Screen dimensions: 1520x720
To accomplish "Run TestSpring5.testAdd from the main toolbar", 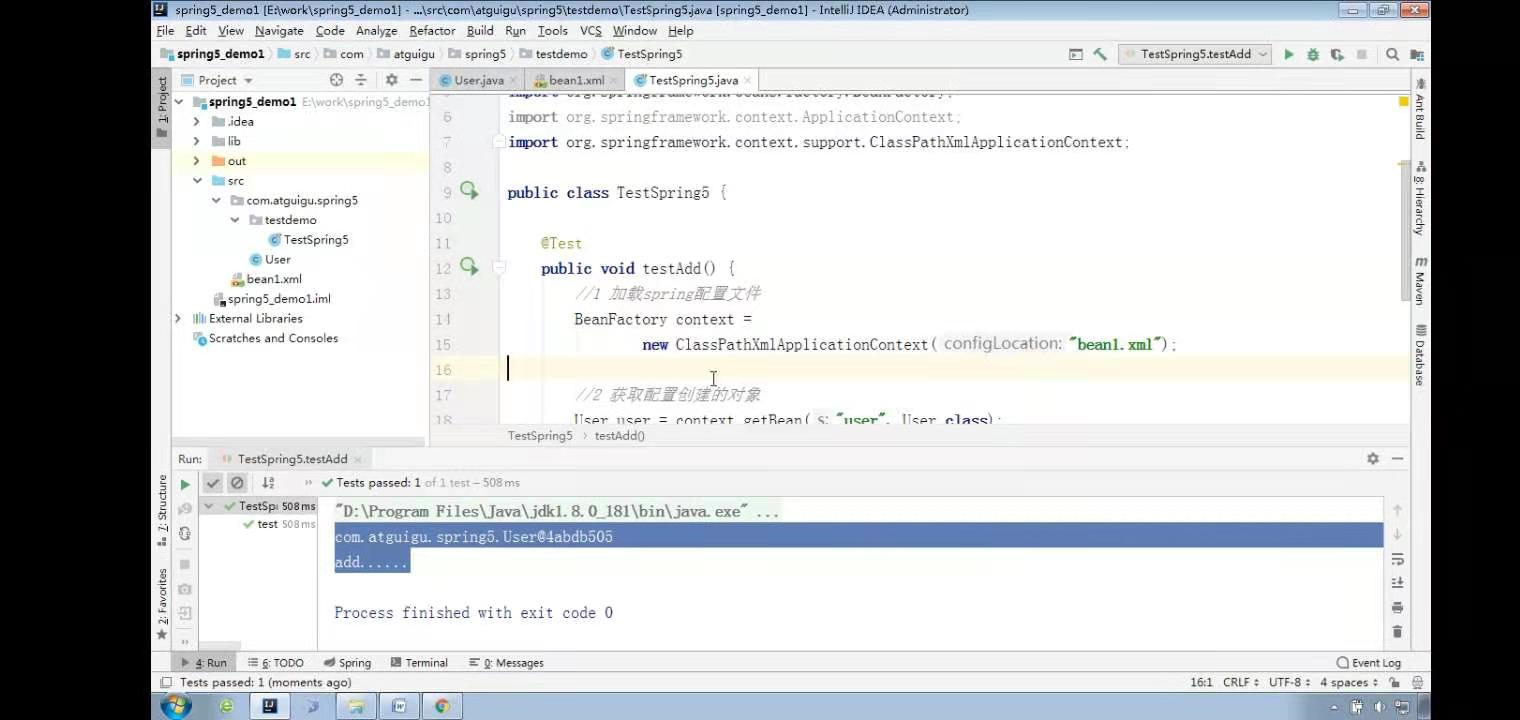I will point(1289,54).
